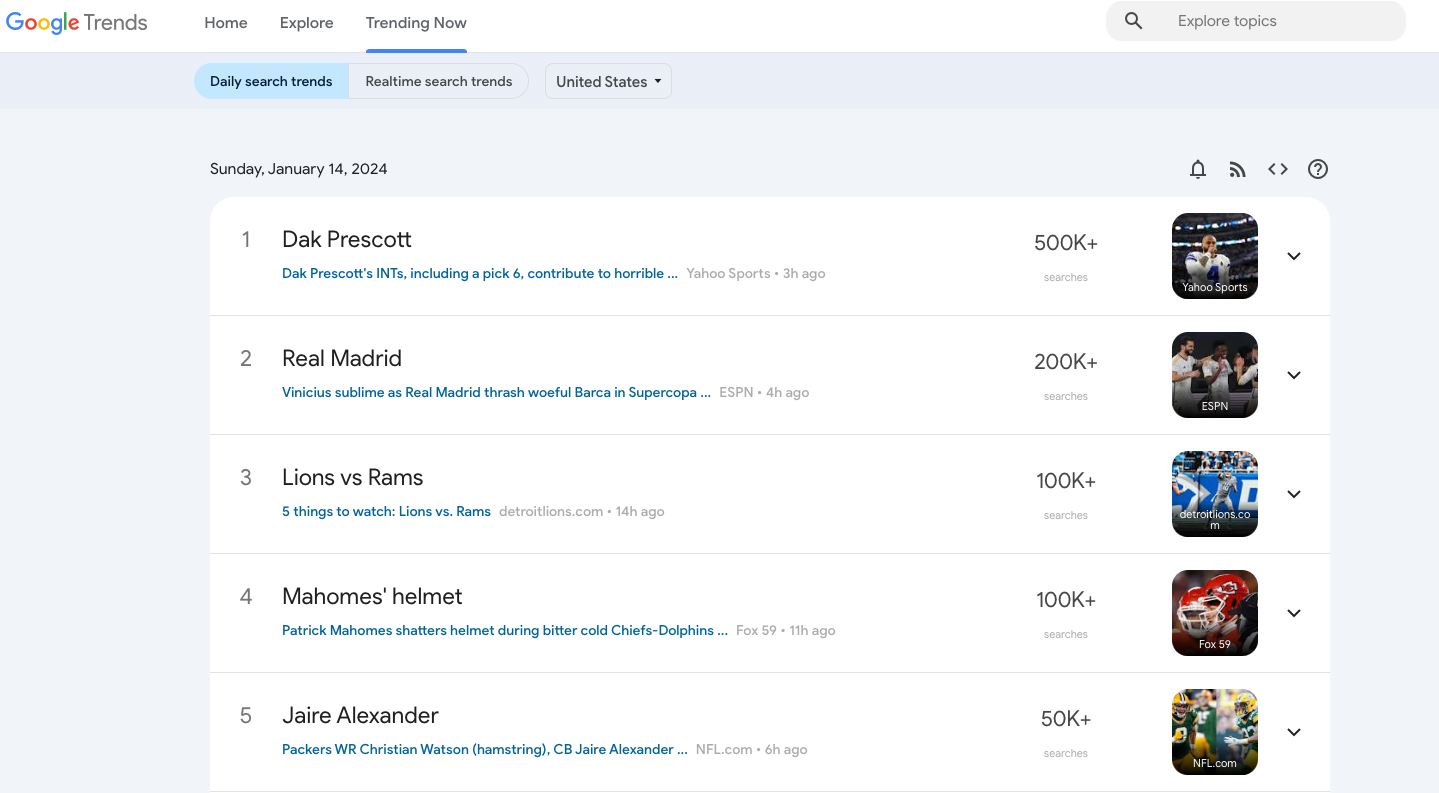Open the RSS feed icon

coord(1237,170)
